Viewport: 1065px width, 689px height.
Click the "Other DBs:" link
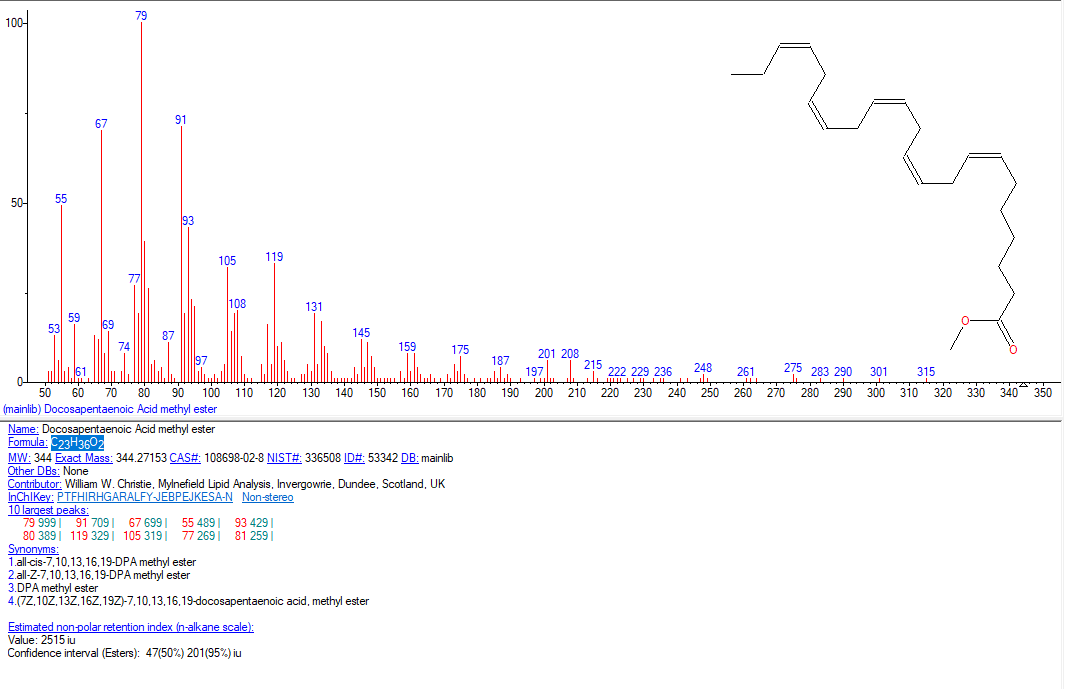coord(34,471)
